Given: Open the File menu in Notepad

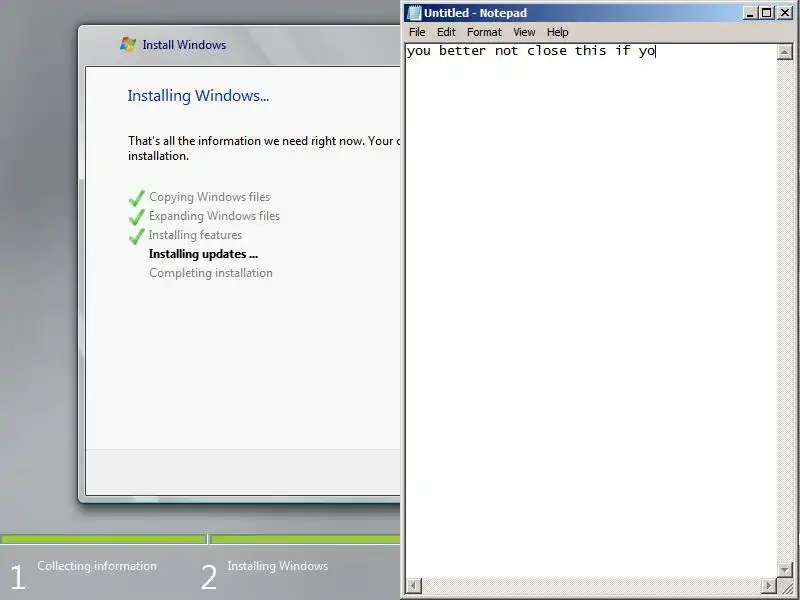Looking at the screenshot, I should tap(417, 32).
